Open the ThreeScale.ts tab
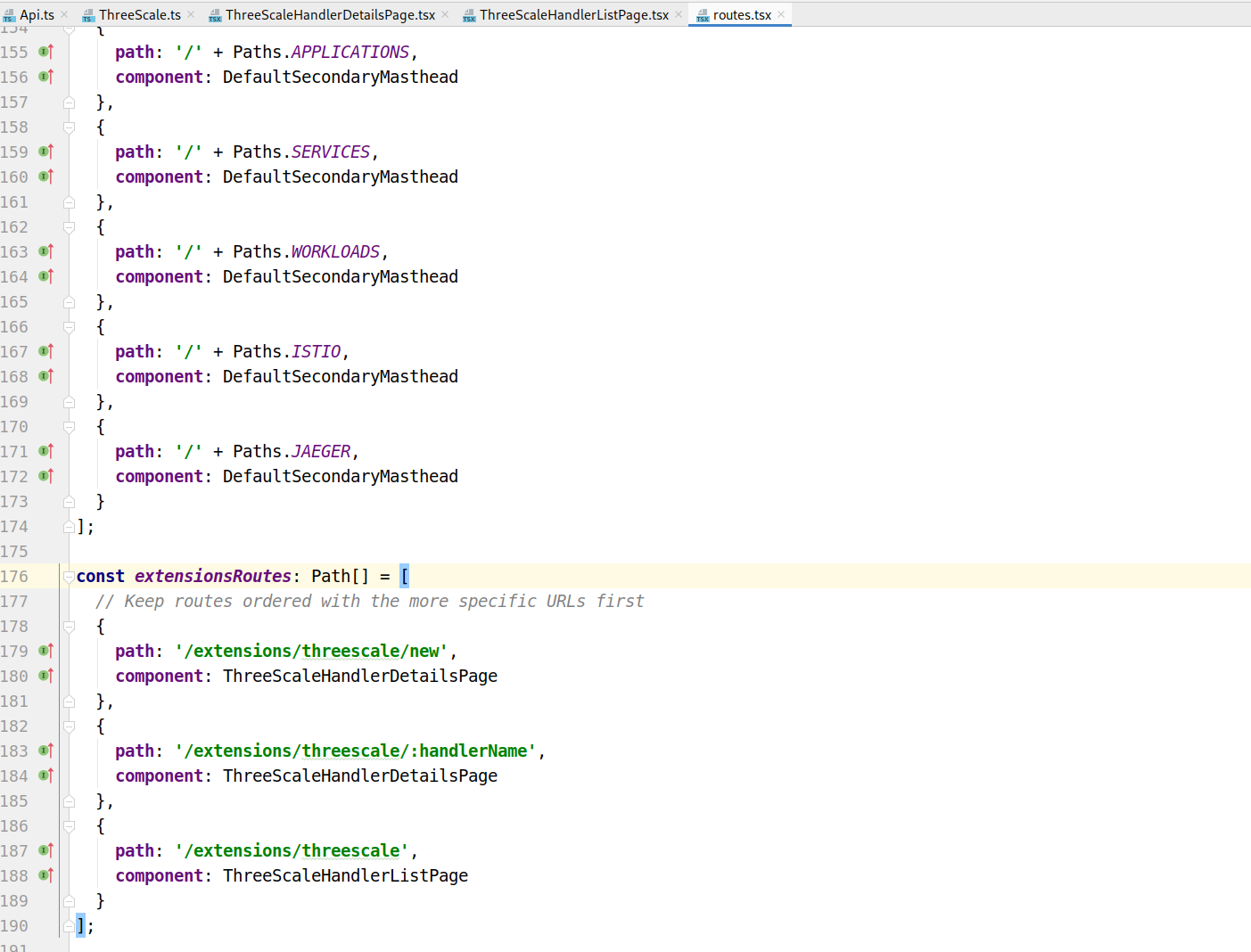Viewport: 1251px width, 952px height. [x=139, y=14]
